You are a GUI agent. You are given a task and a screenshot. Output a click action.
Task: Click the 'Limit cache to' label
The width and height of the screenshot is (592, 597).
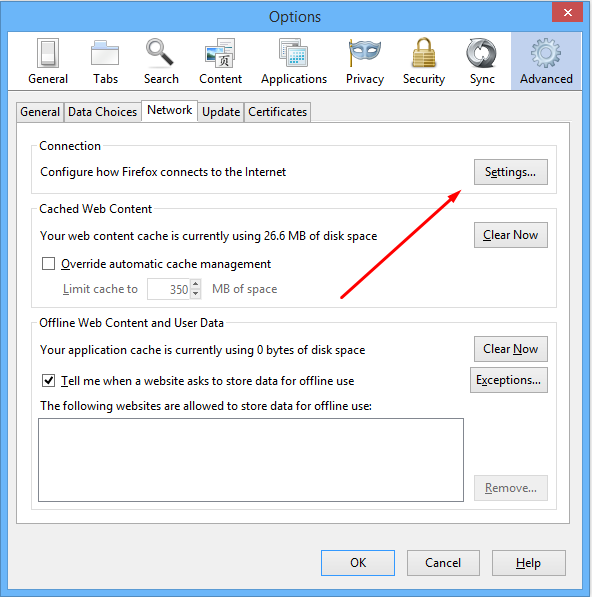[x=100, y=289]
